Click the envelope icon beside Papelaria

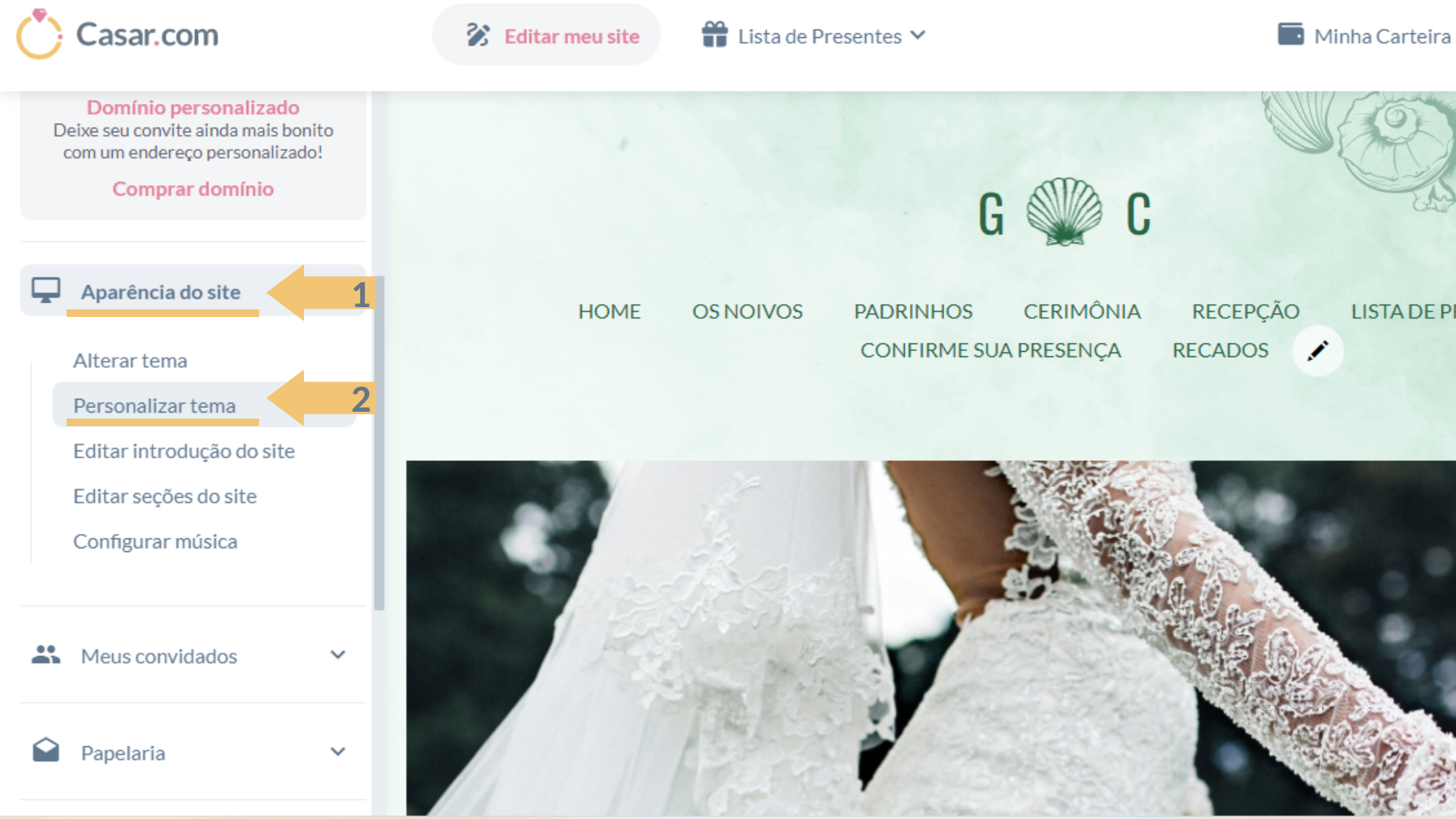(x=45, y=751)
